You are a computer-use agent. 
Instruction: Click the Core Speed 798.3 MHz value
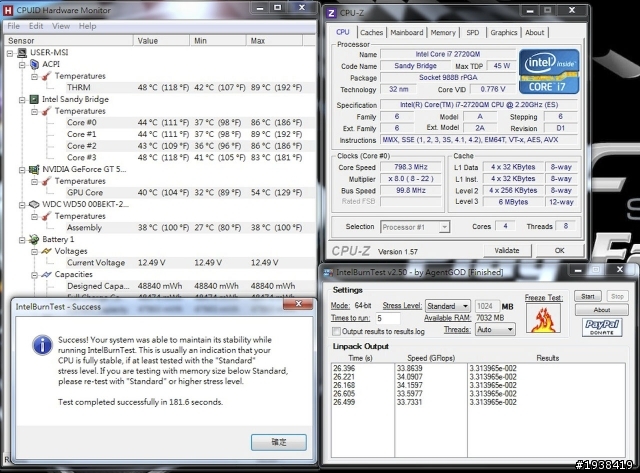(411, 167)
